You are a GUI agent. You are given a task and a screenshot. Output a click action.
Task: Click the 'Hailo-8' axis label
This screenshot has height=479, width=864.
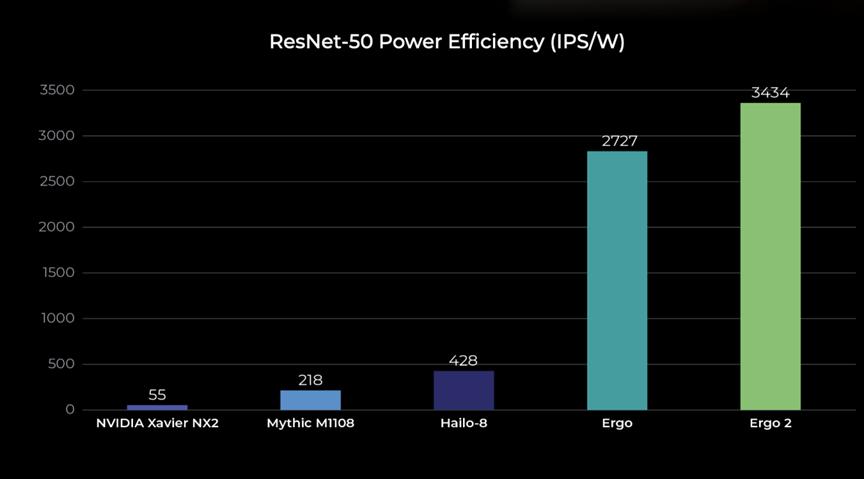(464, 423)
